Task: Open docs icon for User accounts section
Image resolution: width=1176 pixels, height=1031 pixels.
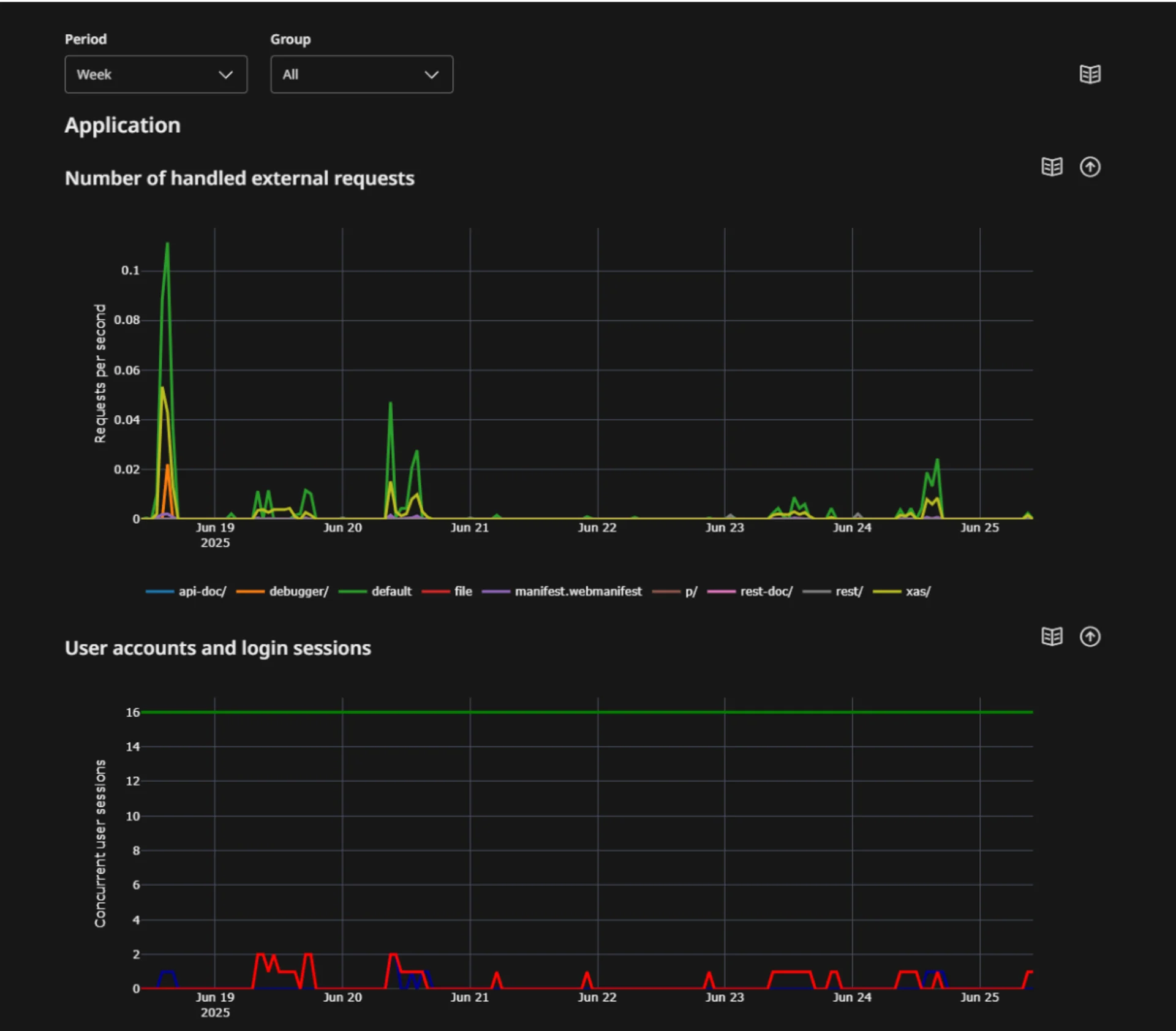Action: [1052, 636]
